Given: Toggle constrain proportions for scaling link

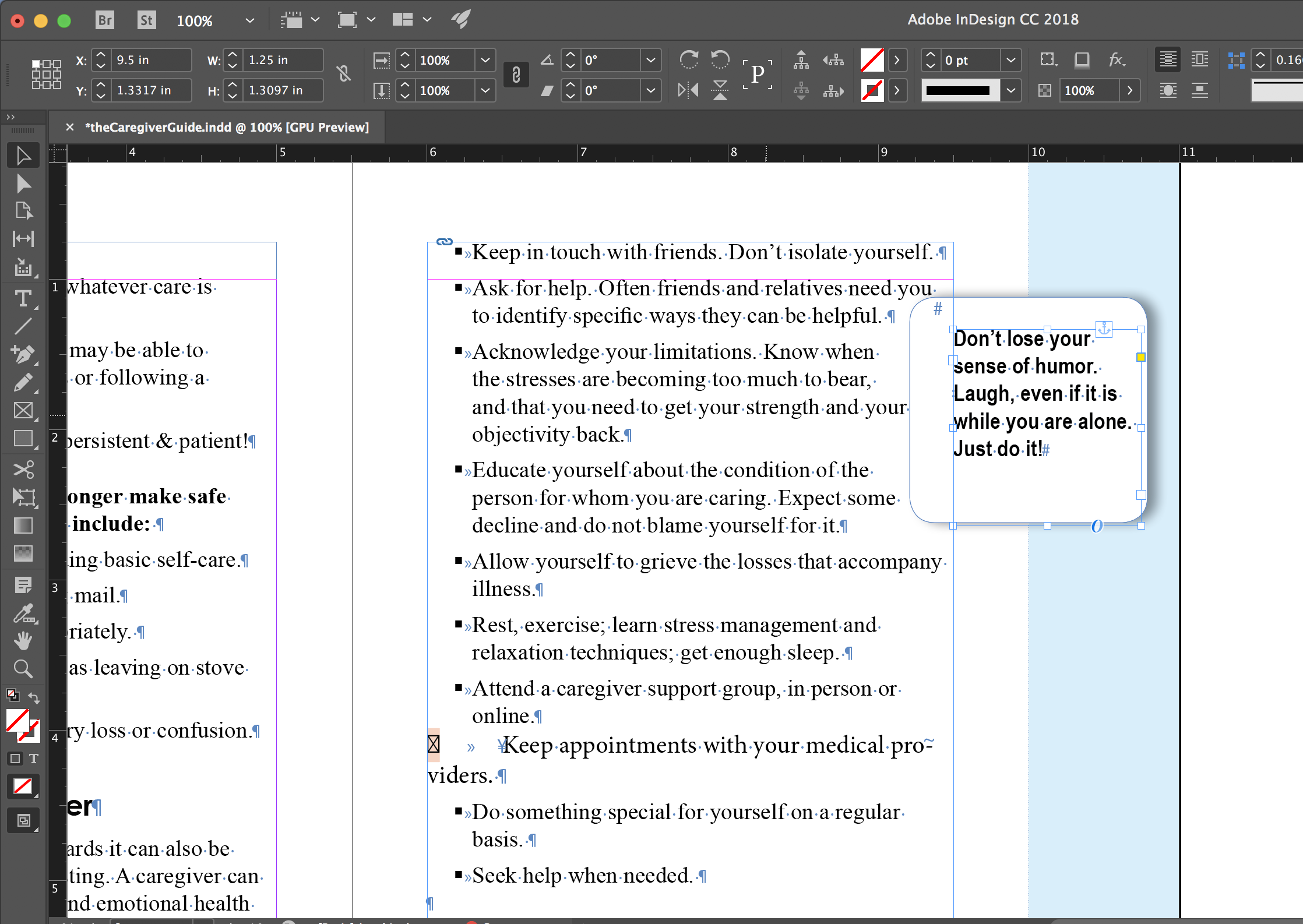Looking at the screenshot, I should tap(516, 75).
